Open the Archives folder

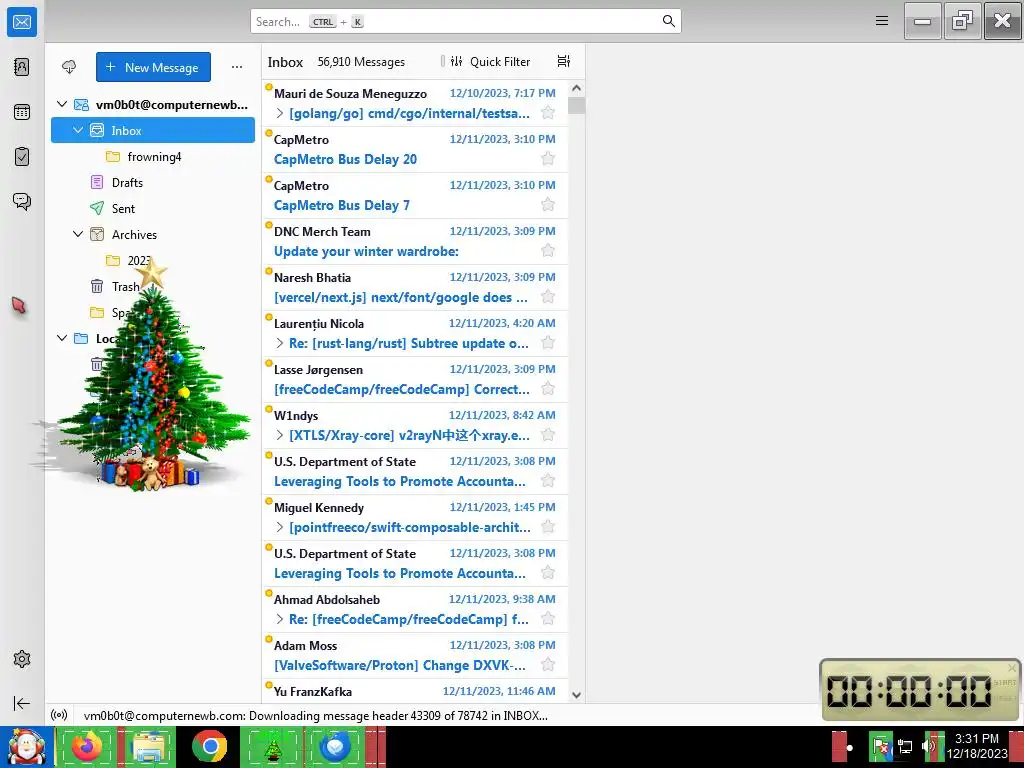click(153, 234)
